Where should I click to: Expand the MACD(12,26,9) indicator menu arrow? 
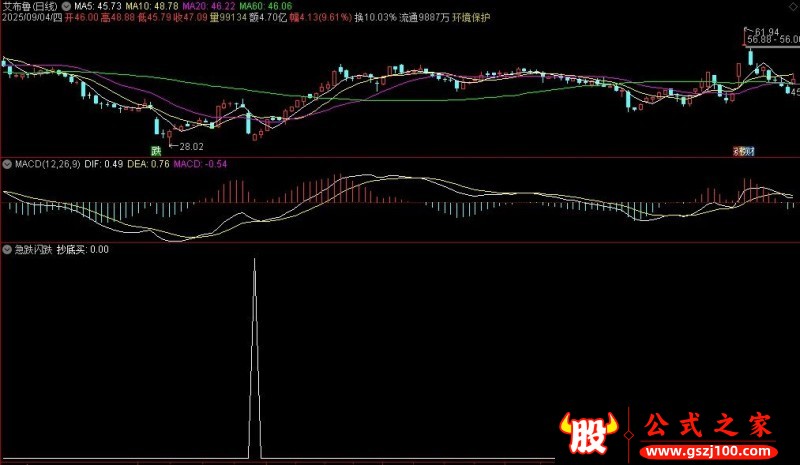(7, 164)
